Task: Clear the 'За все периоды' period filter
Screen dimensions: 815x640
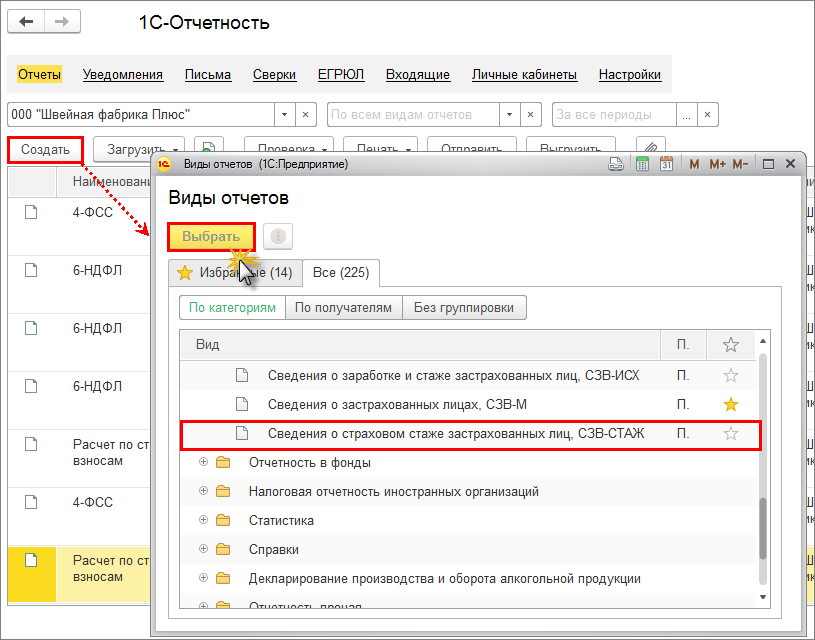Action: coord(707,115)
